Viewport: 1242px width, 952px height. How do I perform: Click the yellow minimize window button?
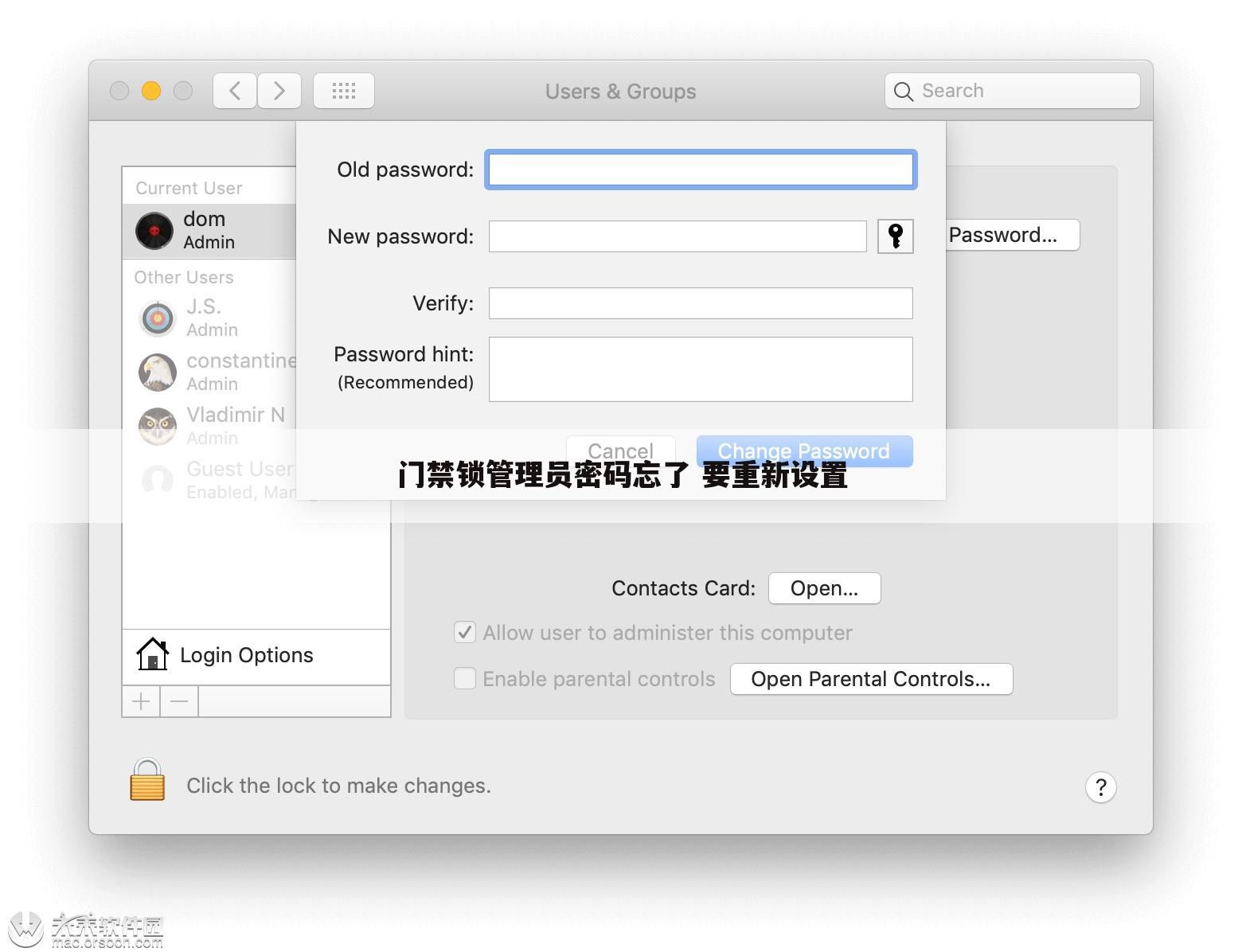pos(151,91)
